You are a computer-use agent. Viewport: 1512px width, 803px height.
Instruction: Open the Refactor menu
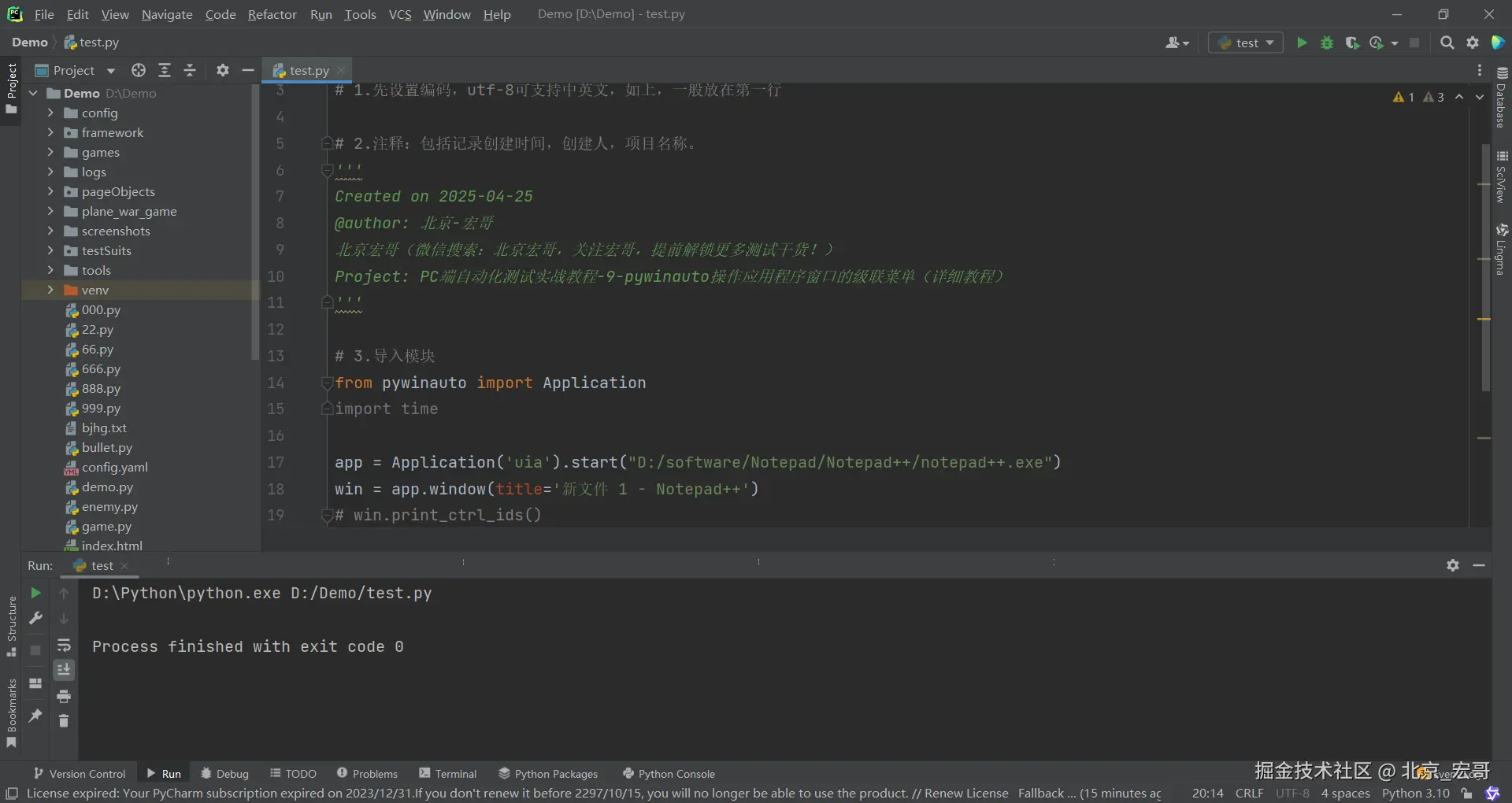[x=272, y=14]
